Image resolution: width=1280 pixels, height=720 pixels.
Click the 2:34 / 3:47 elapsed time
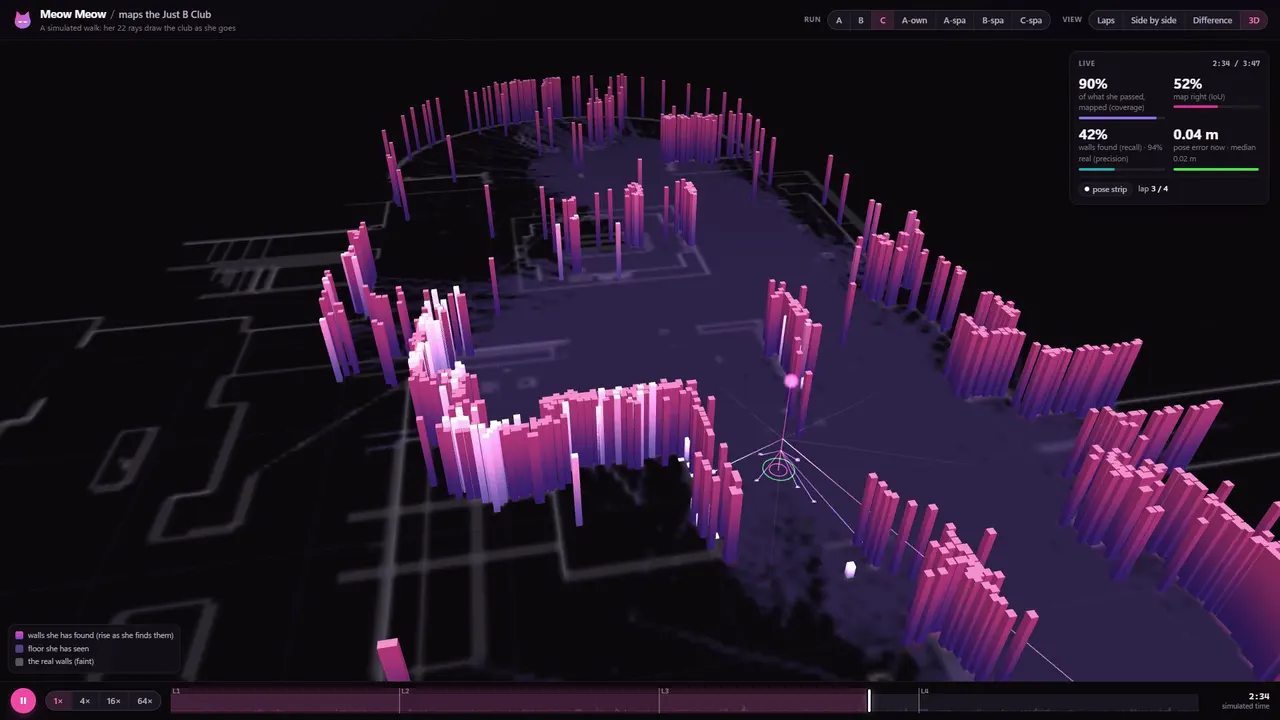[x=1236, y=63]
